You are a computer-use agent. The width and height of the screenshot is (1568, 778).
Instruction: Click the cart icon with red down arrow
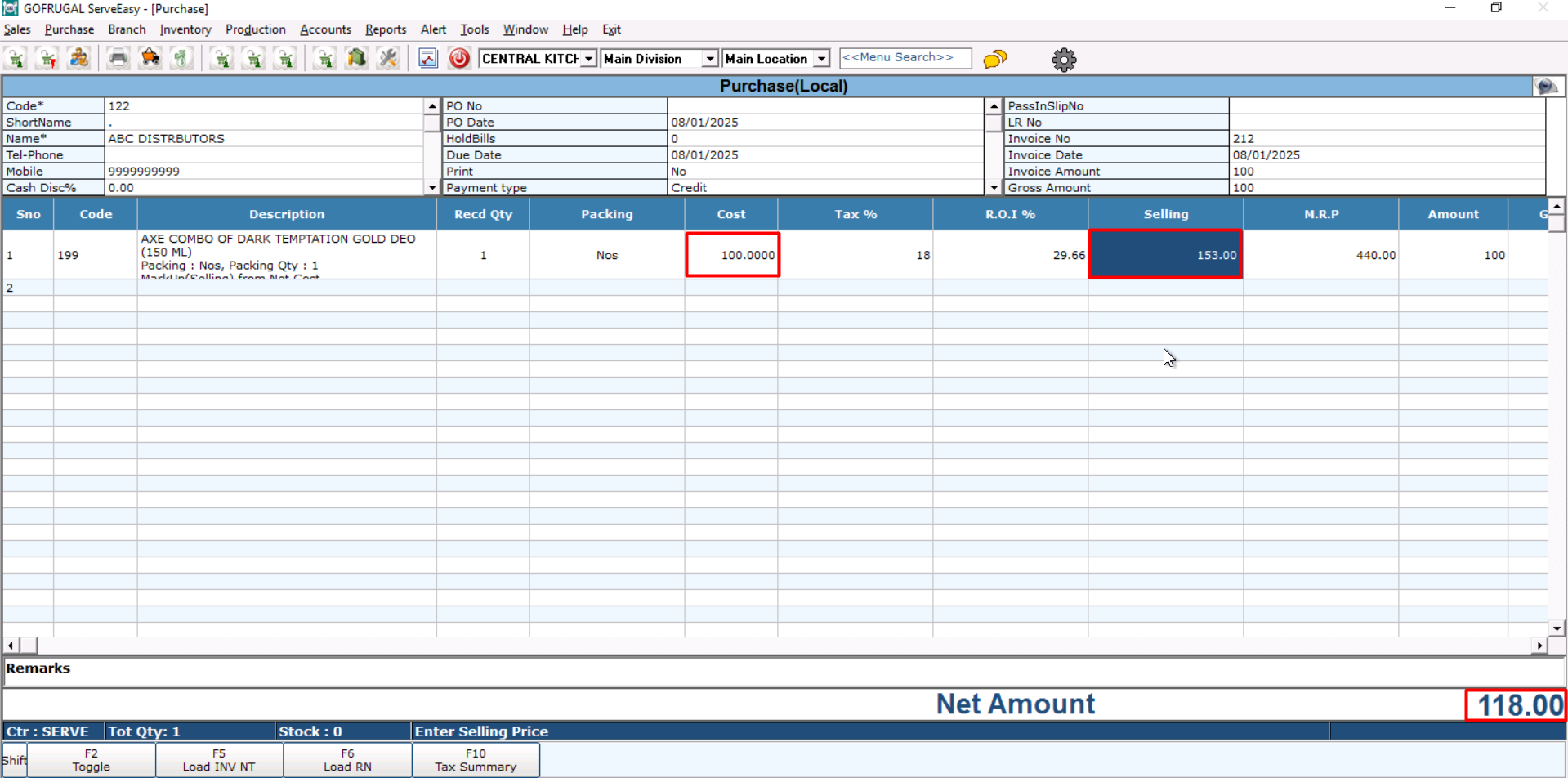click(x=47, y=58)
